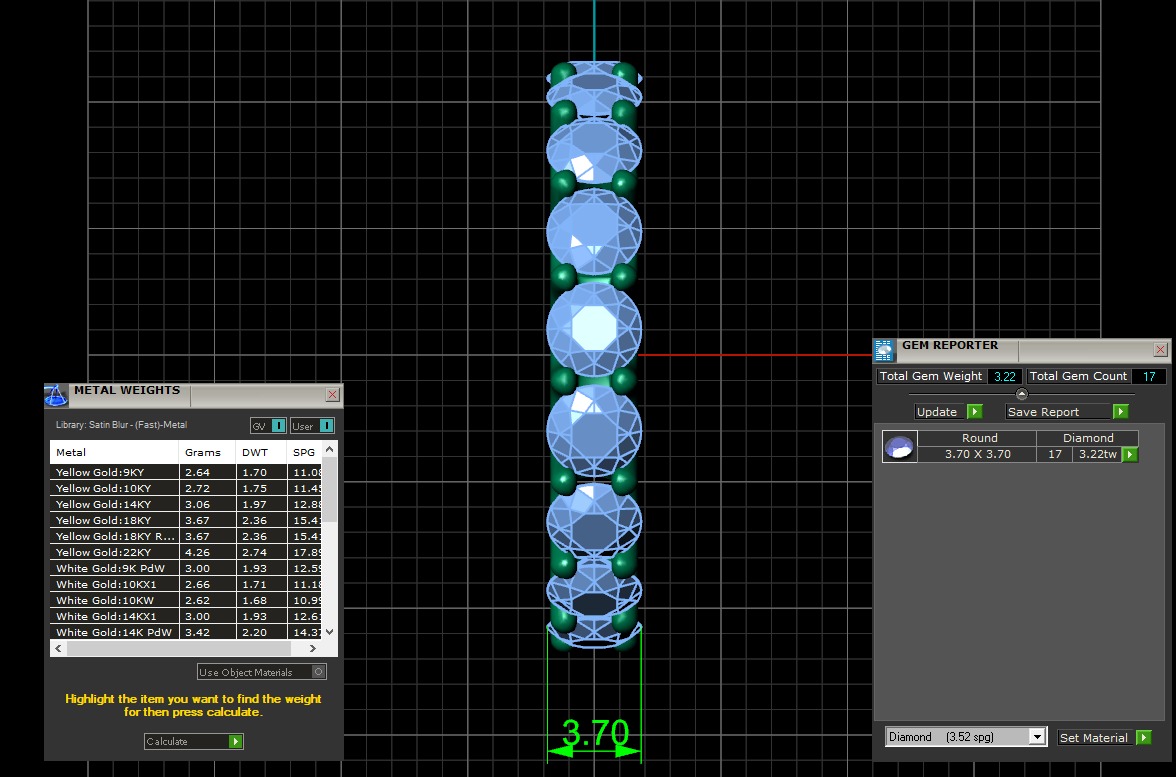1176x777 pixels.
Task: Select the White Gold:14K PdW row
Action: coord(186,632)
